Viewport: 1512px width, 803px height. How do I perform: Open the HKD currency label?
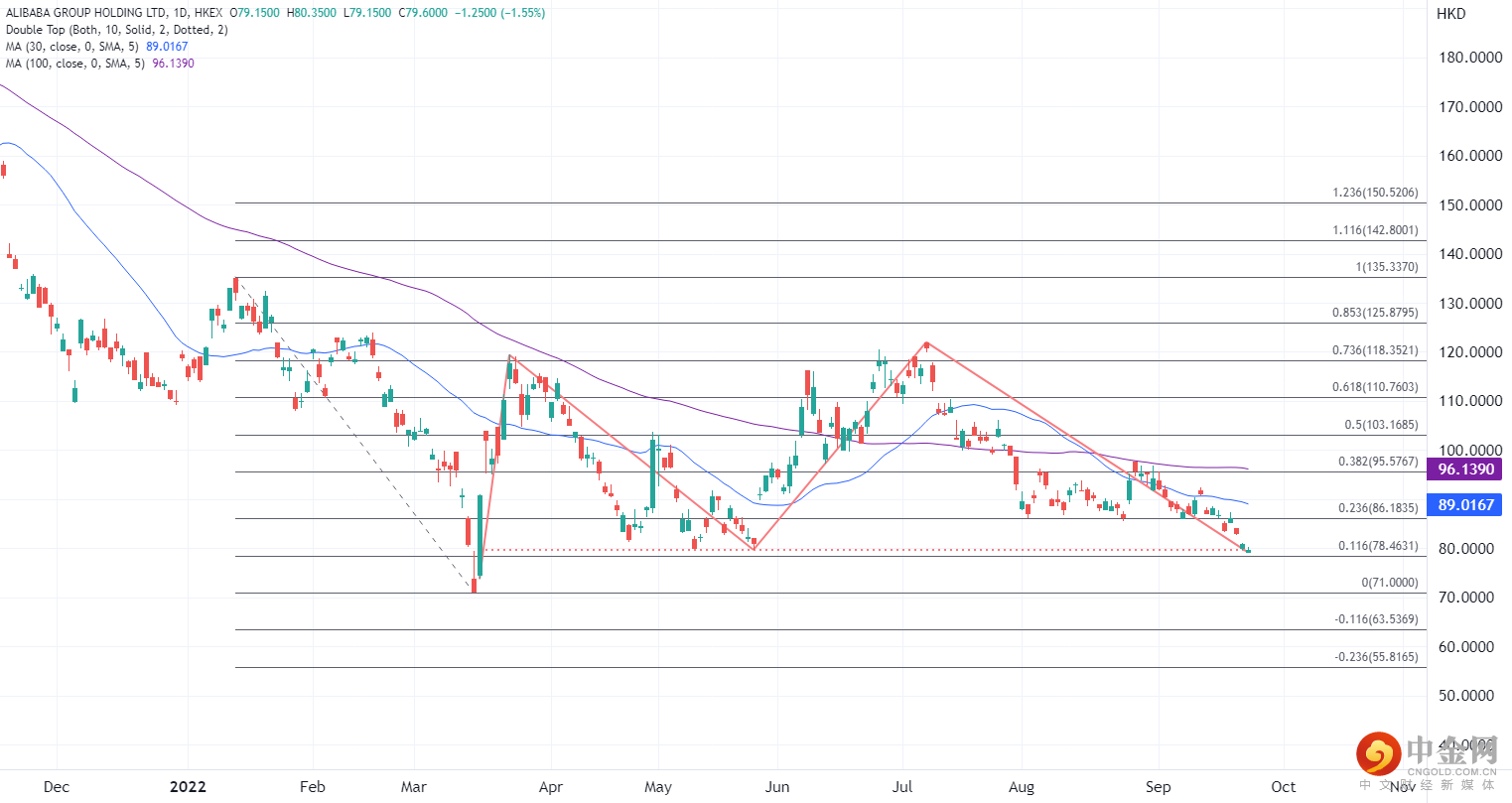coord(1450,14)
